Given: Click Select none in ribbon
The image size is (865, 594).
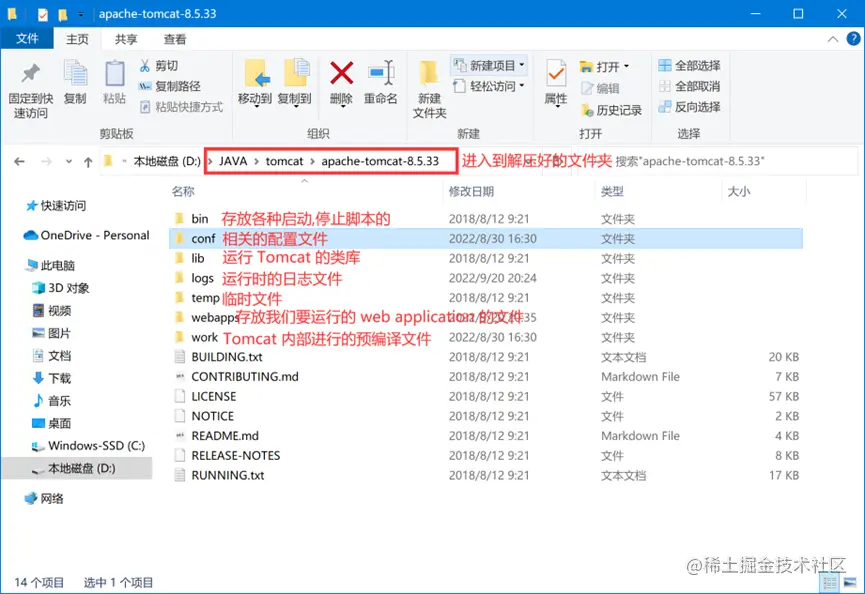Looking at the screenshot, I should [690, 86].
